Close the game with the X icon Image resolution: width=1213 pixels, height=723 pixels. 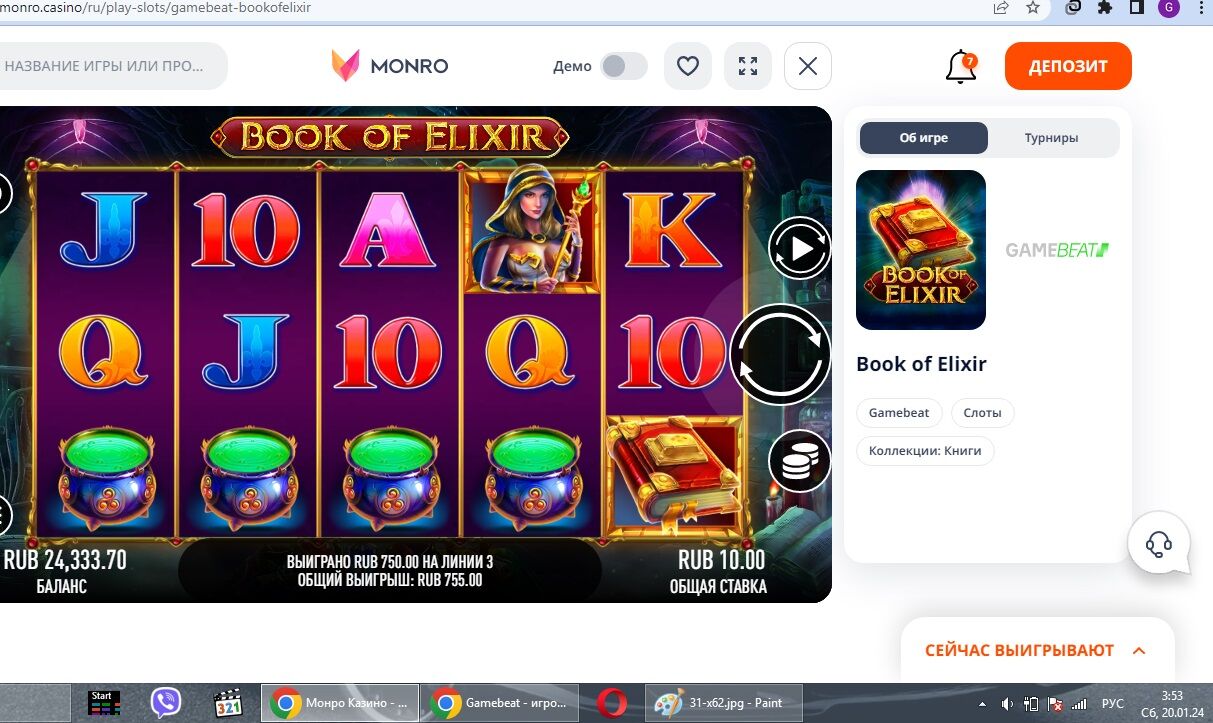[808, 66]
